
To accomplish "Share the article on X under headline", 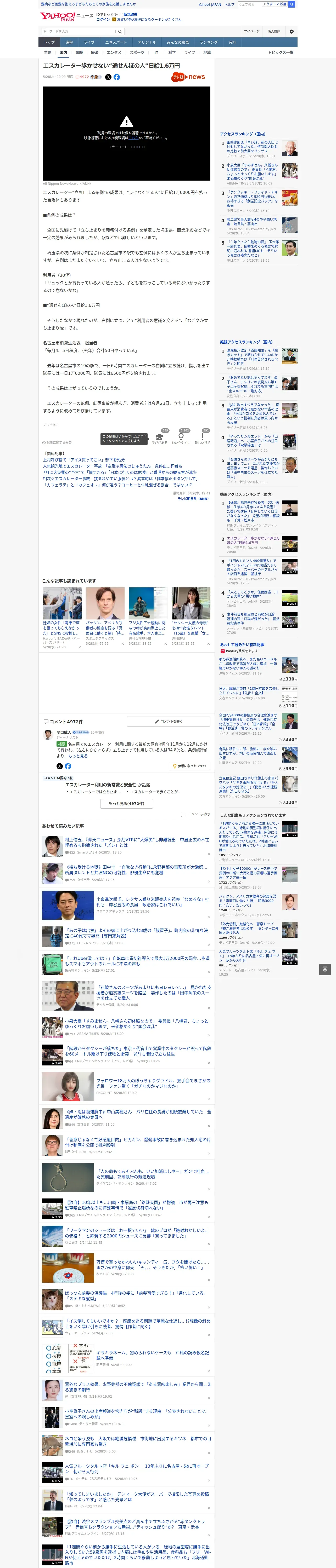I will coord(109,77).
